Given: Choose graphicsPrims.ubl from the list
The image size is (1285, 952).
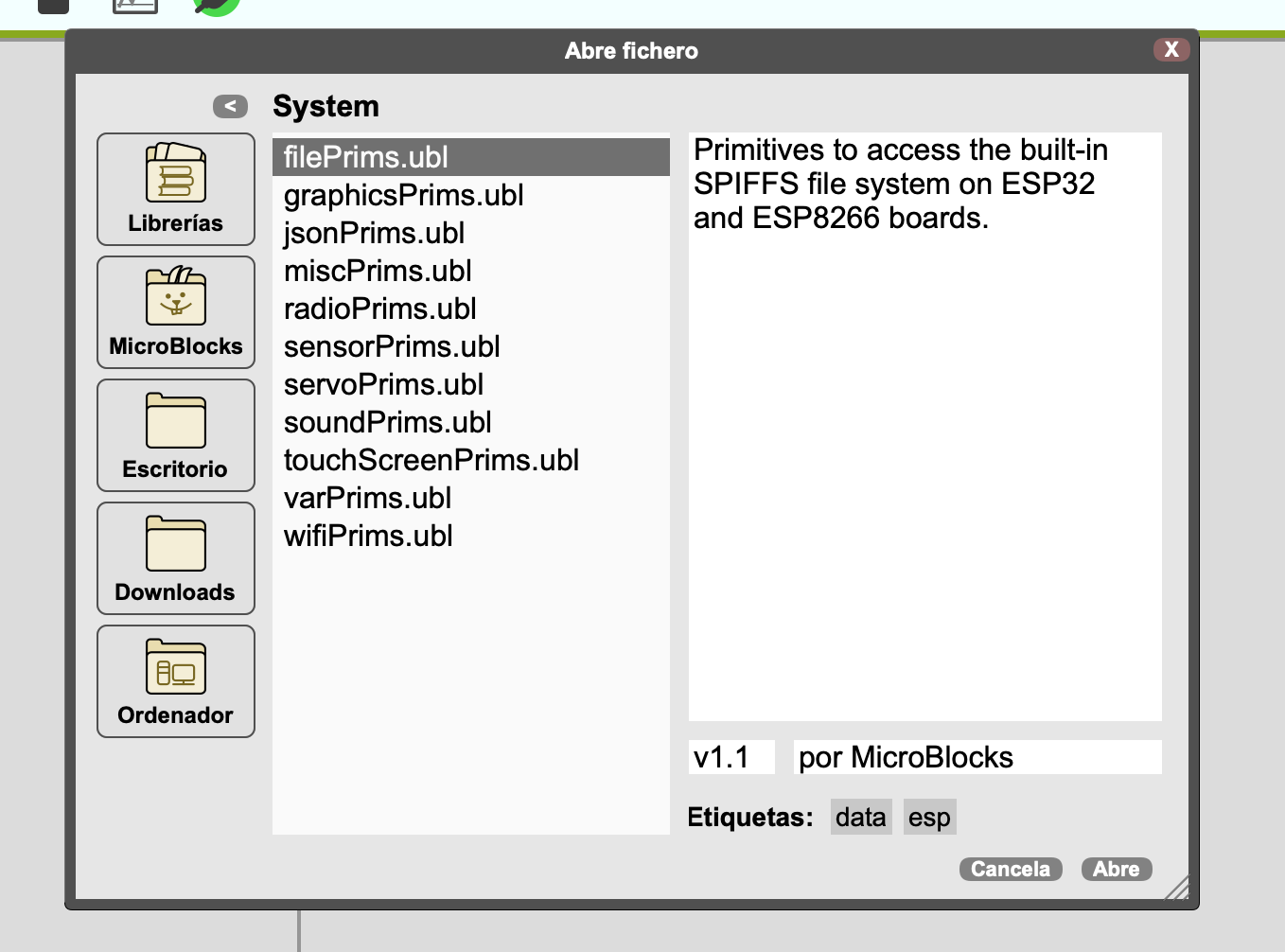Looking at the screenshot, I should pos(404,195).
